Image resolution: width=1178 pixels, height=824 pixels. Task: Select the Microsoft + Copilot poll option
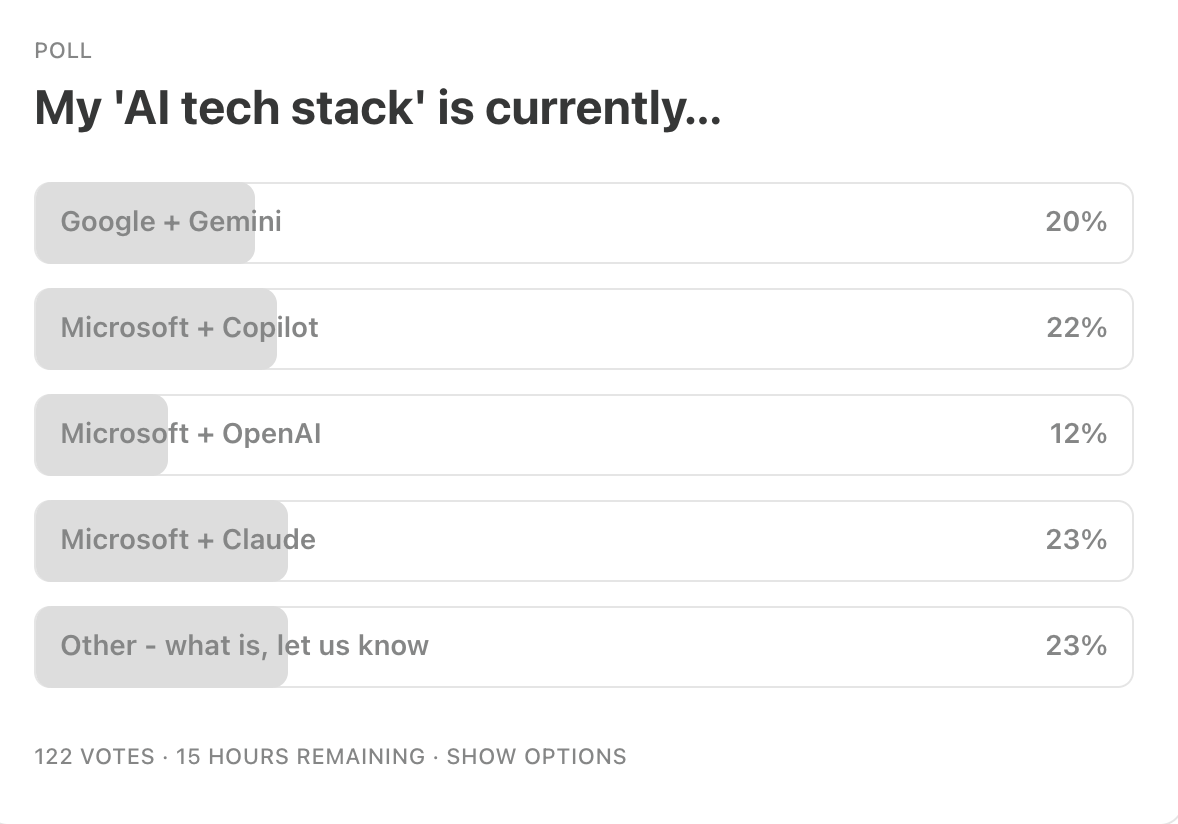[584, 329]
